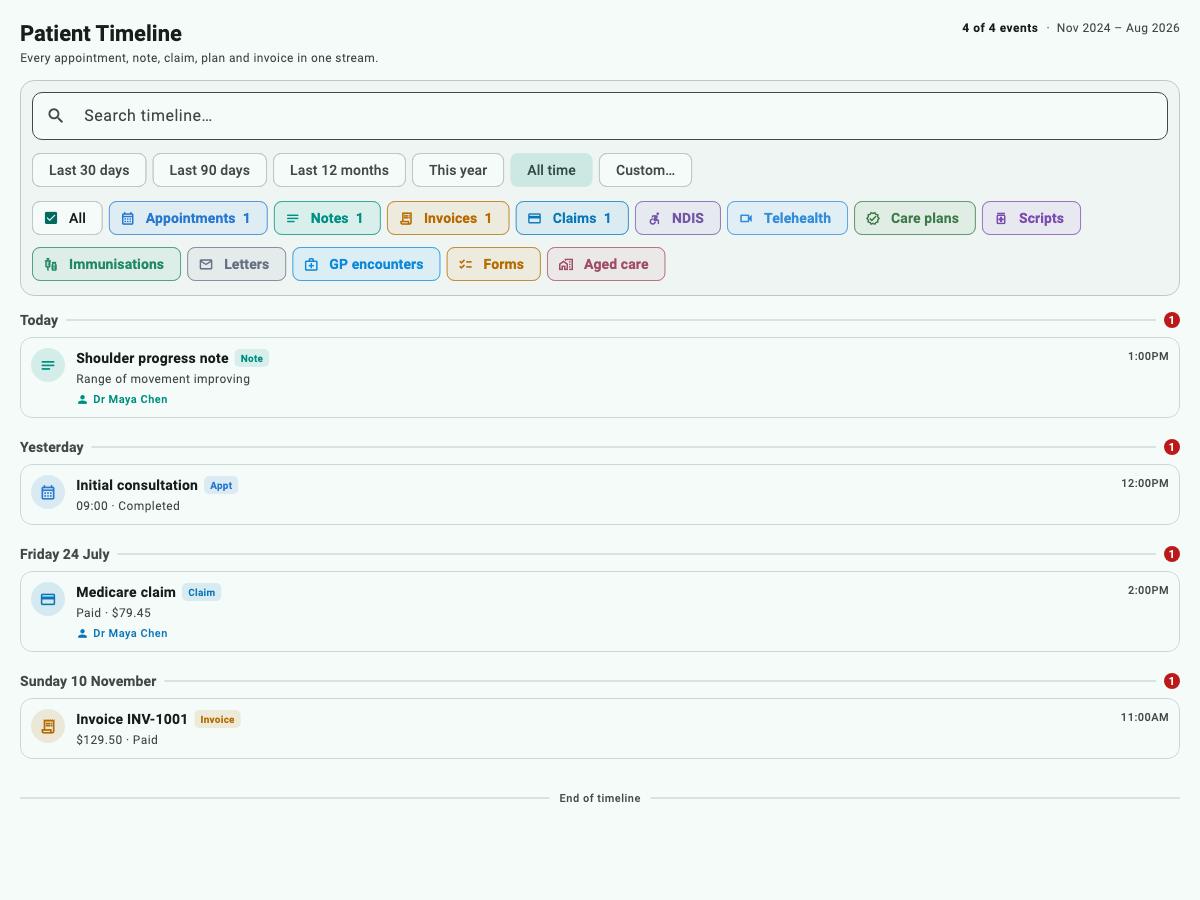The image size is (1200, 900).
Task: Select the Last 90 days range
Action: tap(209, 170)
